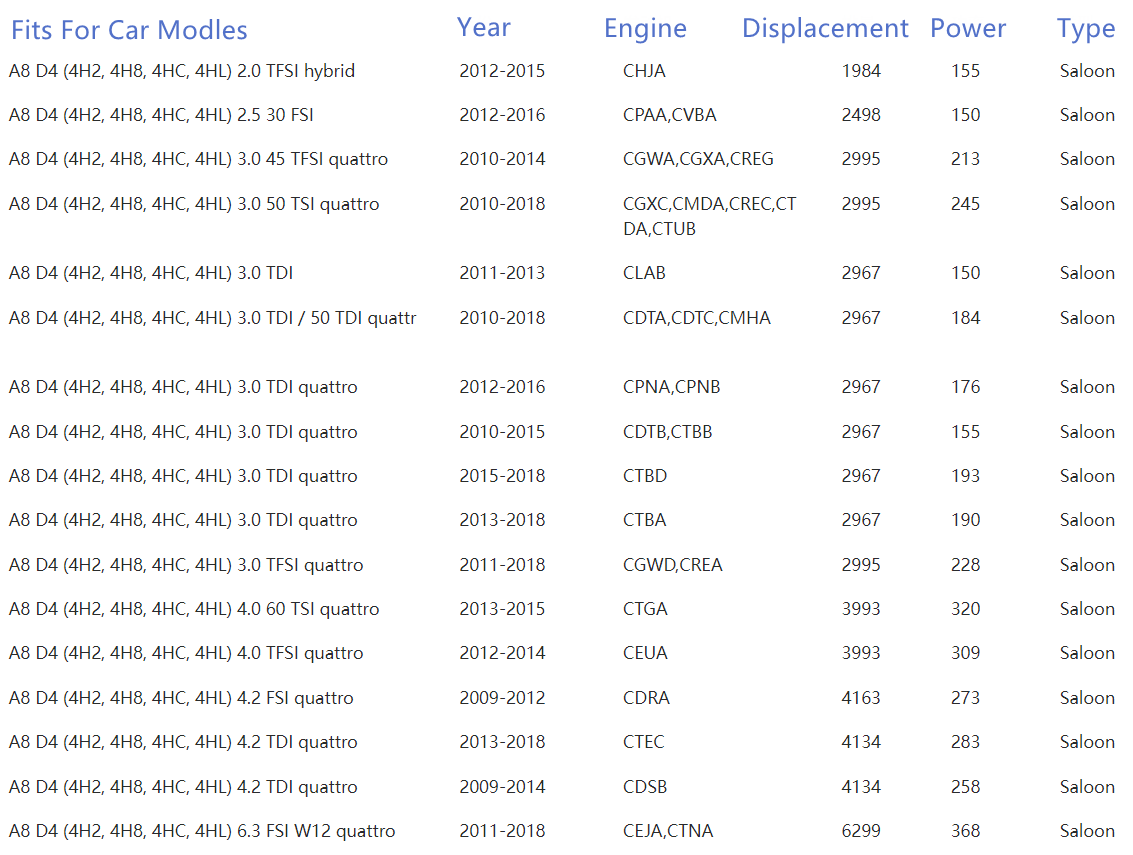Select the Engine column header
Screen dimensions: 1133x855
coord(645,29)
